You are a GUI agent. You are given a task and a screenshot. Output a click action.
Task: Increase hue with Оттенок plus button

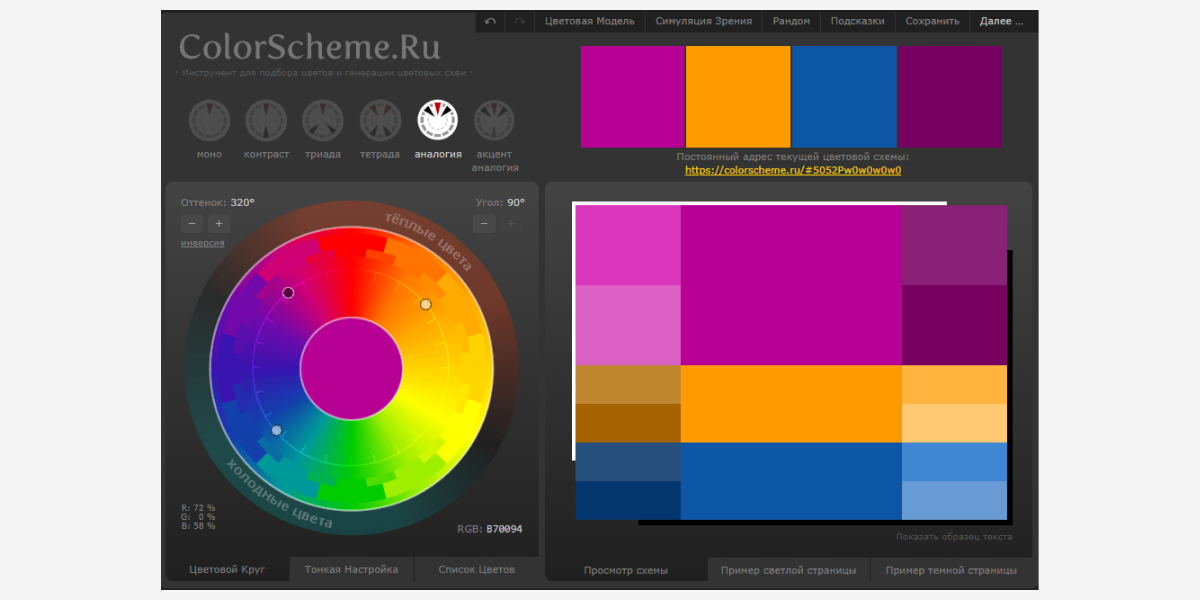pyautogui.click(x=218, y=224)
